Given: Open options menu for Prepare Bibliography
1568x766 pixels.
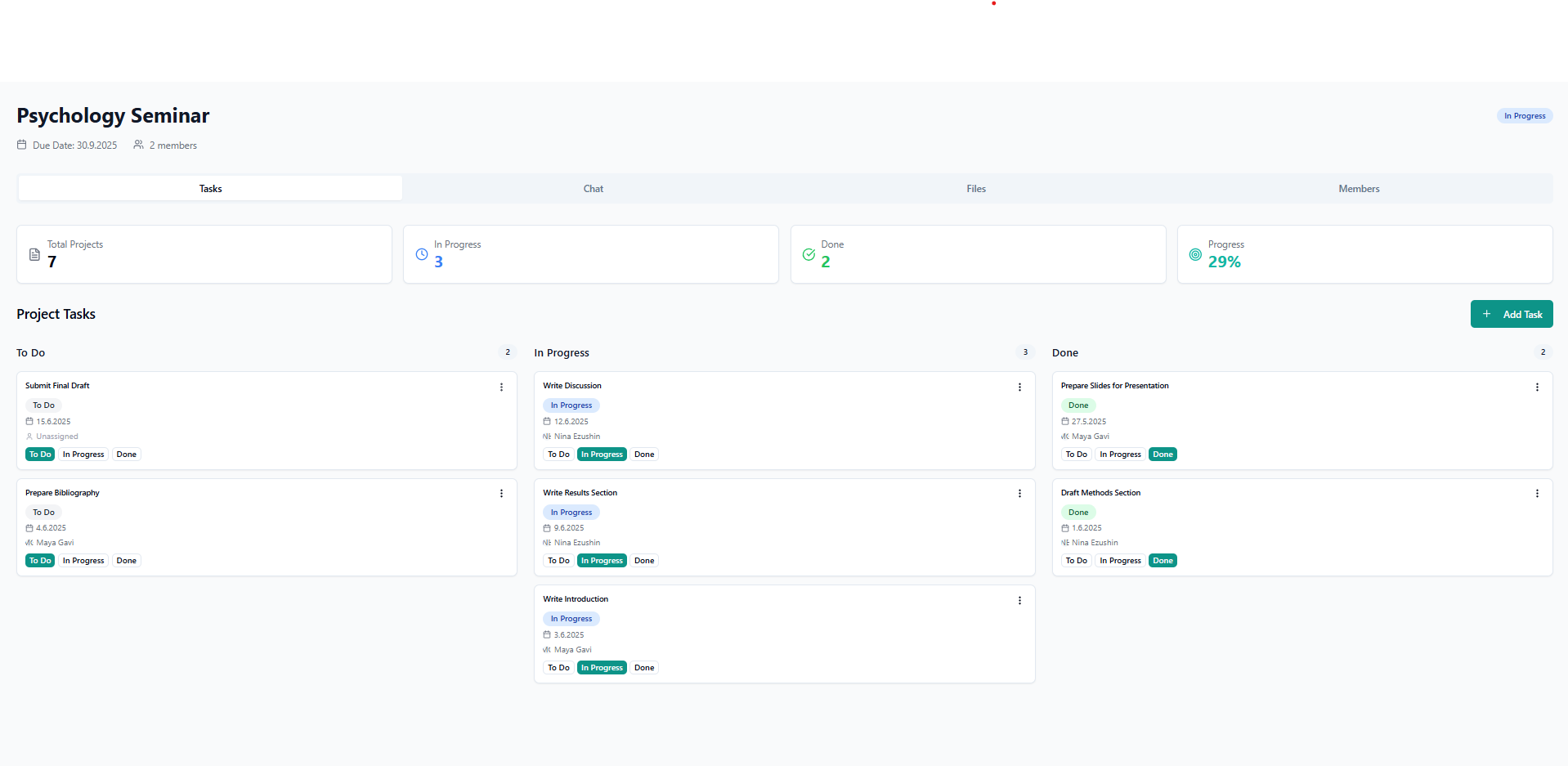Looking at the screenshot, I should 501,494.
